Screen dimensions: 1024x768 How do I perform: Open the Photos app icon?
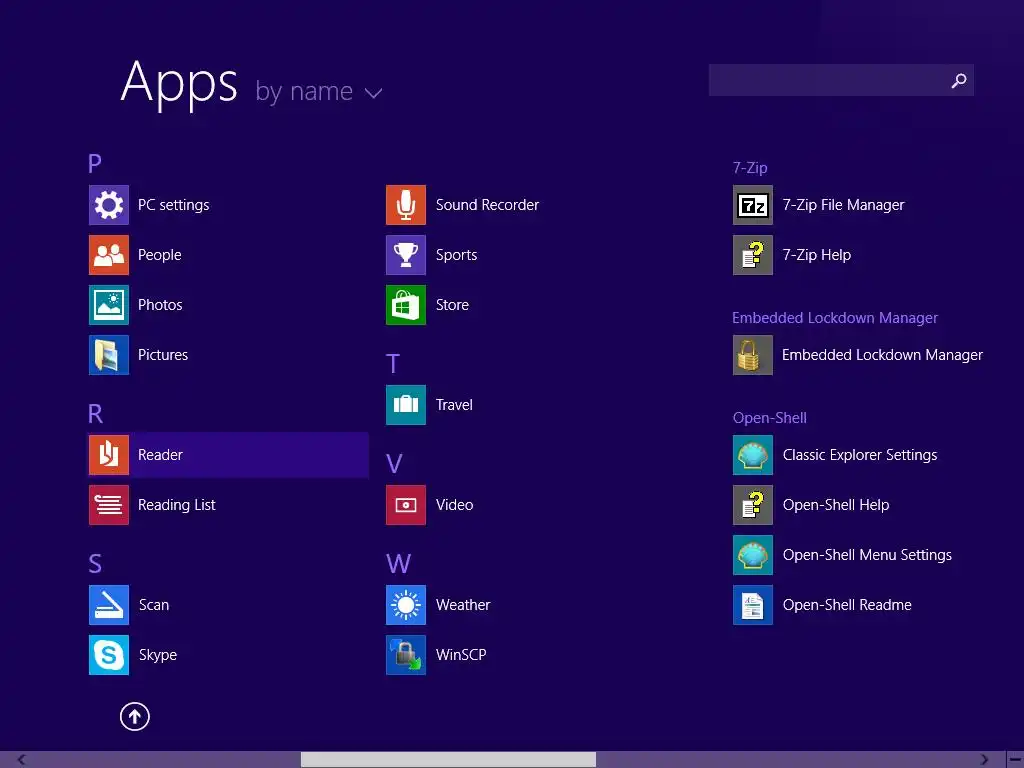[x=108, y=305]
